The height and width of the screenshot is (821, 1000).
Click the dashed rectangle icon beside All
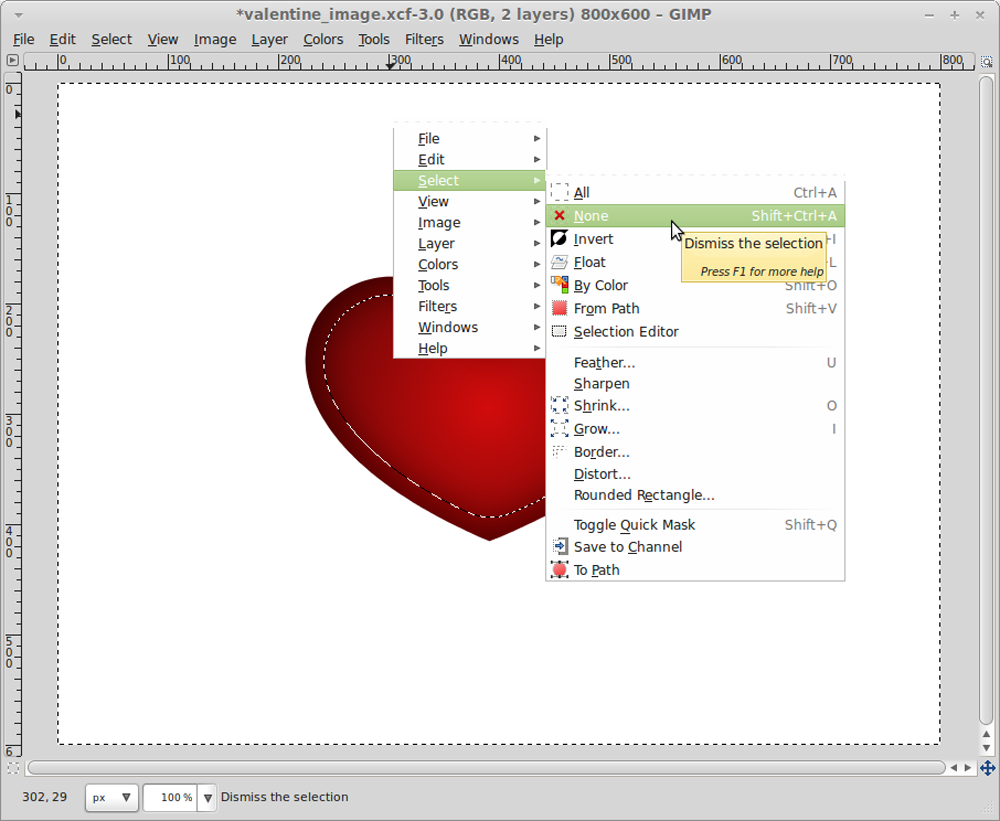(x=559, y=192)
